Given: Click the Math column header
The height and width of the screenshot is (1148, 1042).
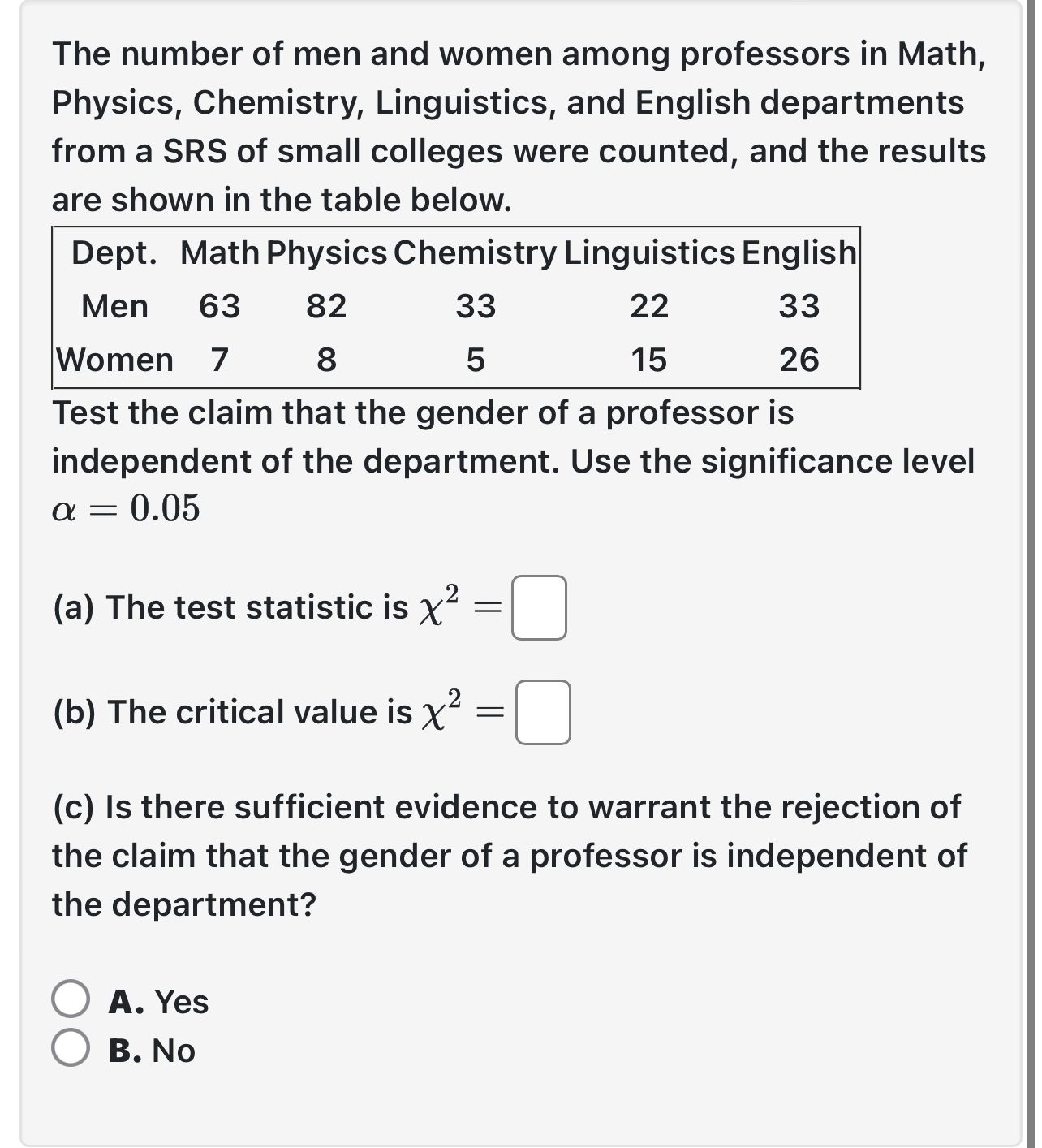Looking at the screenshot, I should 220,252.
